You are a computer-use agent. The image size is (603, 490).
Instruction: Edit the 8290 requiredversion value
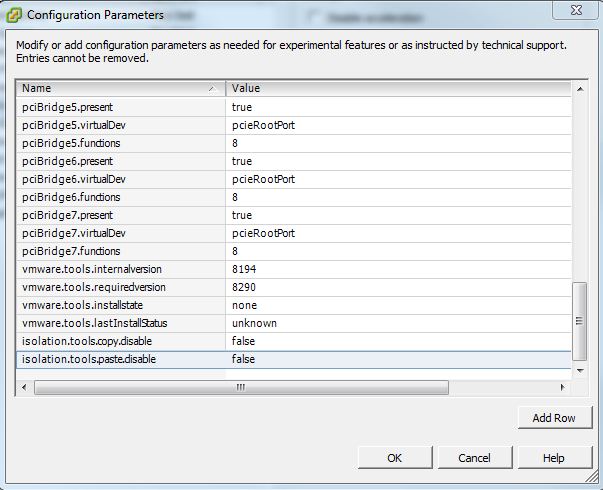398,287
